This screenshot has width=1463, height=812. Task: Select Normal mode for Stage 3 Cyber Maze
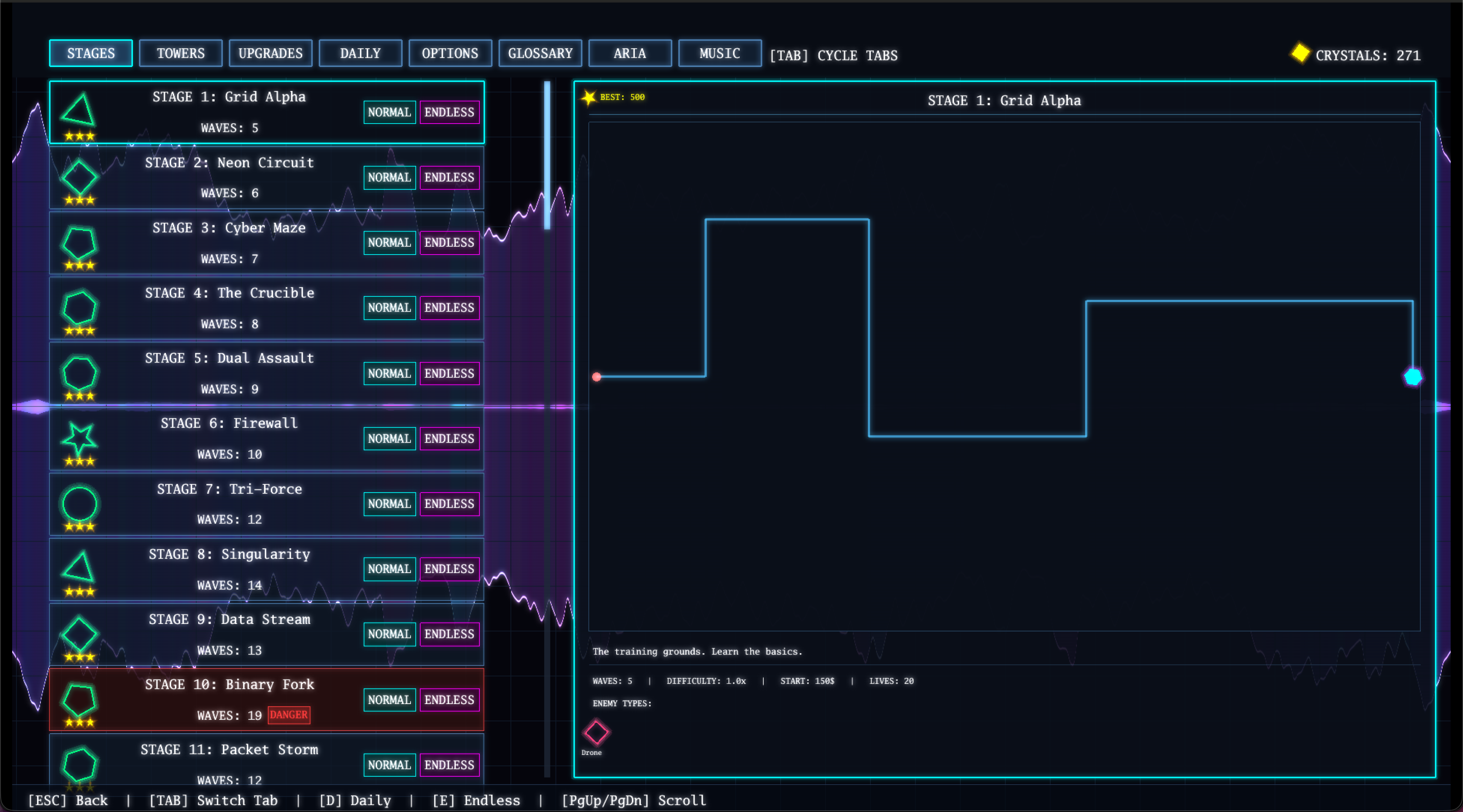point(389,243)
